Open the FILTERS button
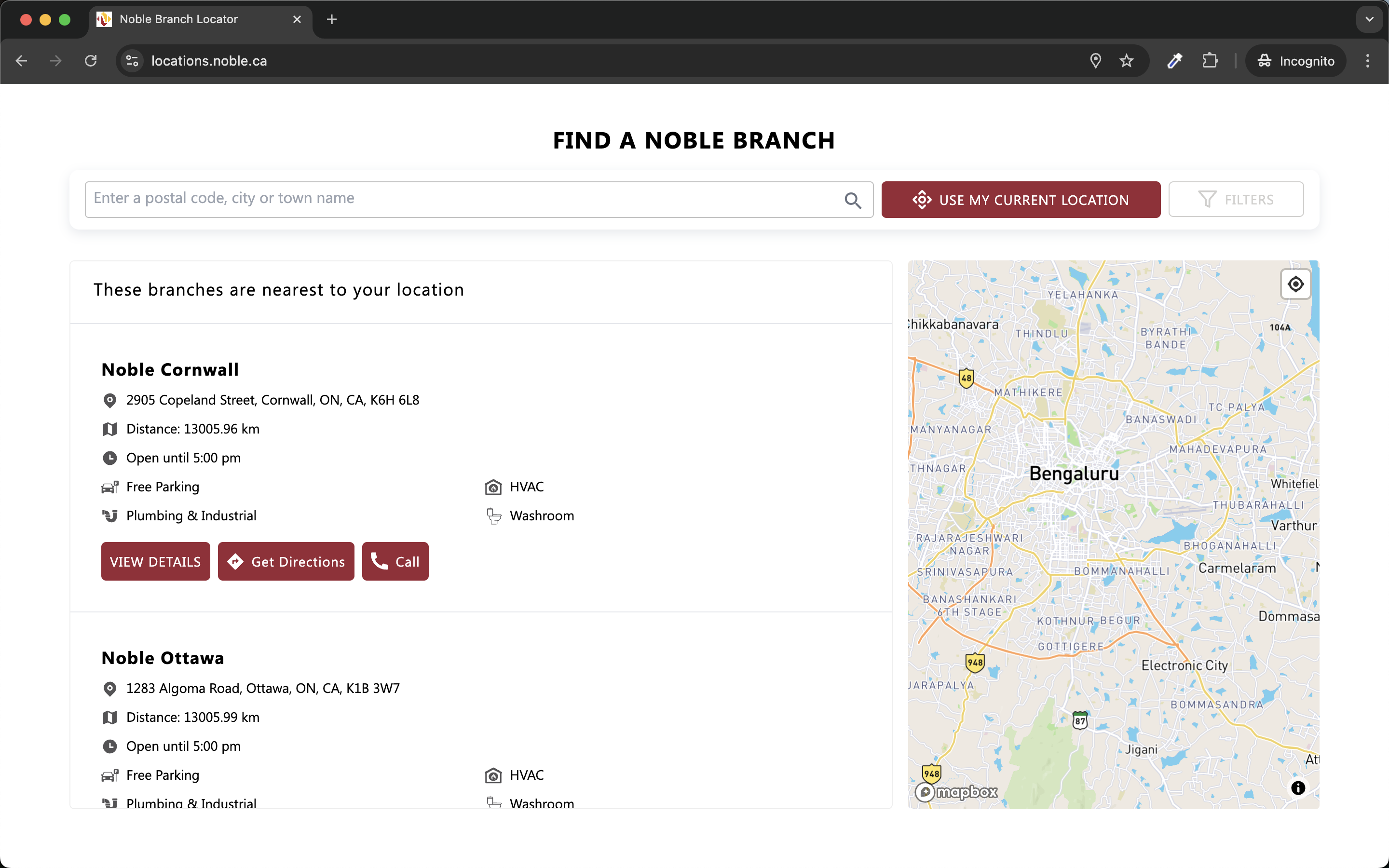The image size is (1389, 868). 1236,200
